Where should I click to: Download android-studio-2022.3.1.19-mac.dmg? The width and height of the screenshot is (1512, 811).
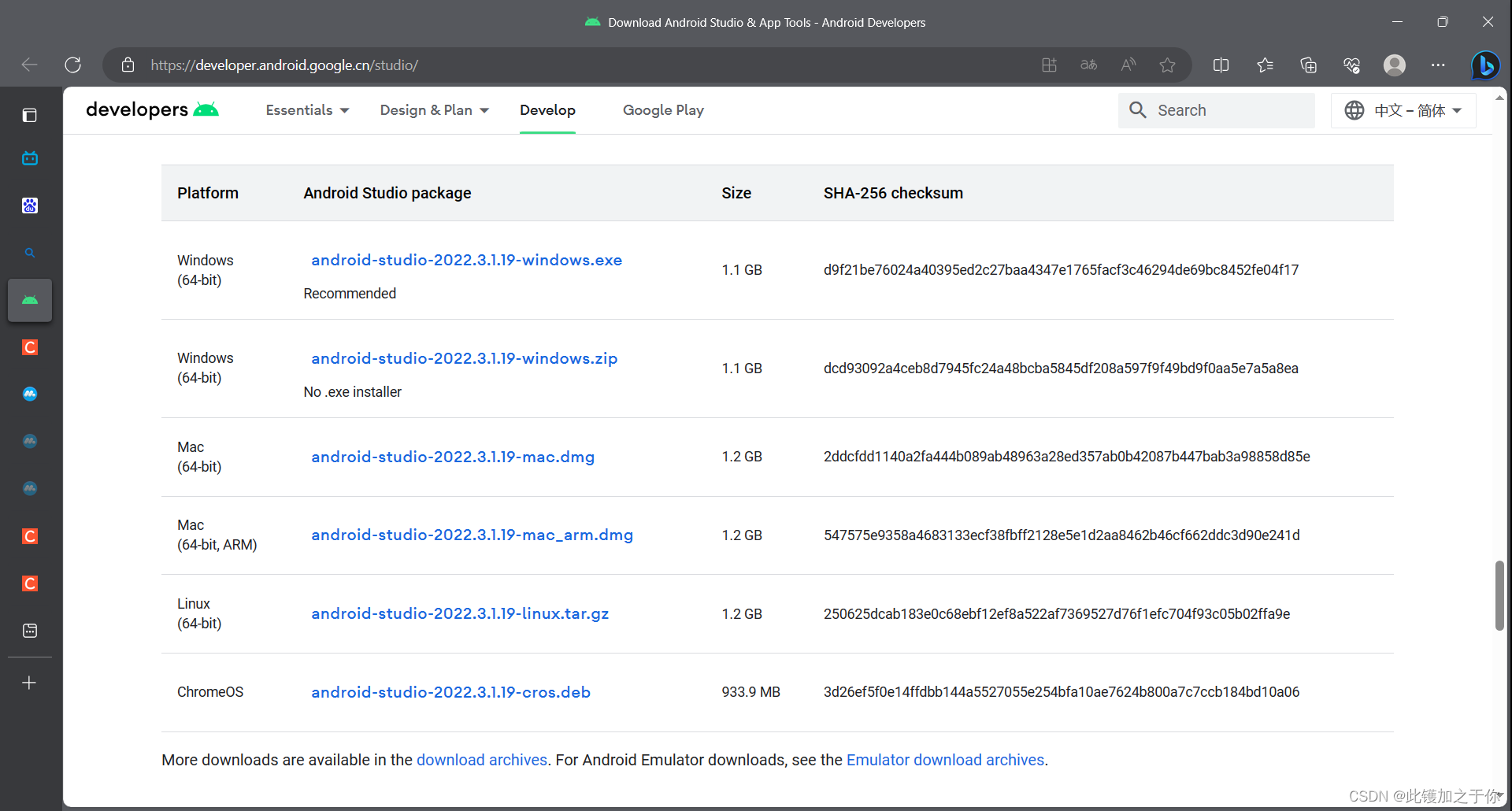click(453, 457)
